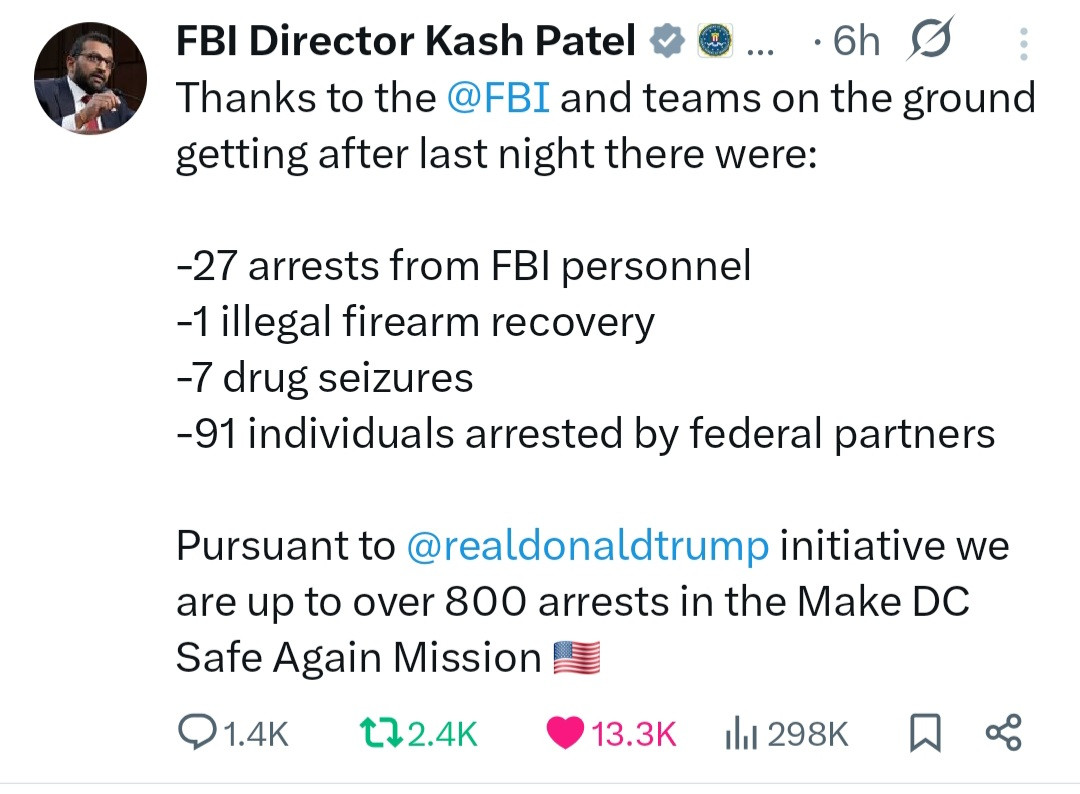Click the FBI seal affiliation badge

[x=713, y=41]
